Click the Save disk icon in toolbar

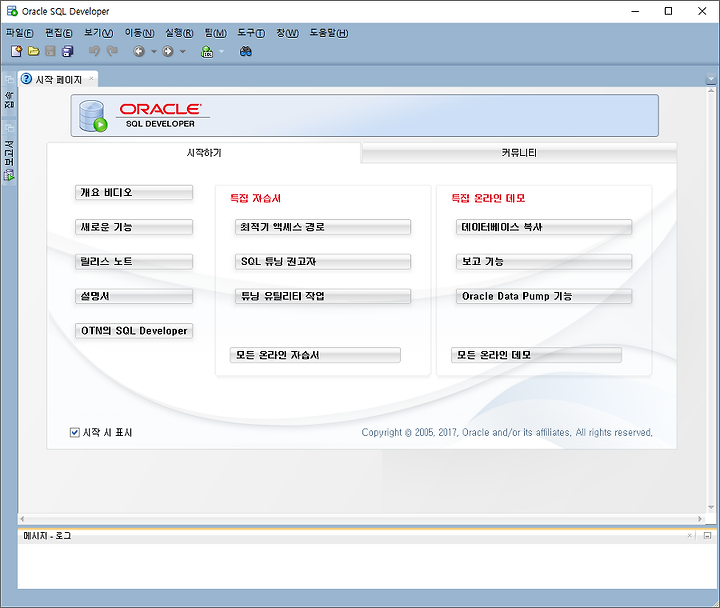[x=51, y=51]
